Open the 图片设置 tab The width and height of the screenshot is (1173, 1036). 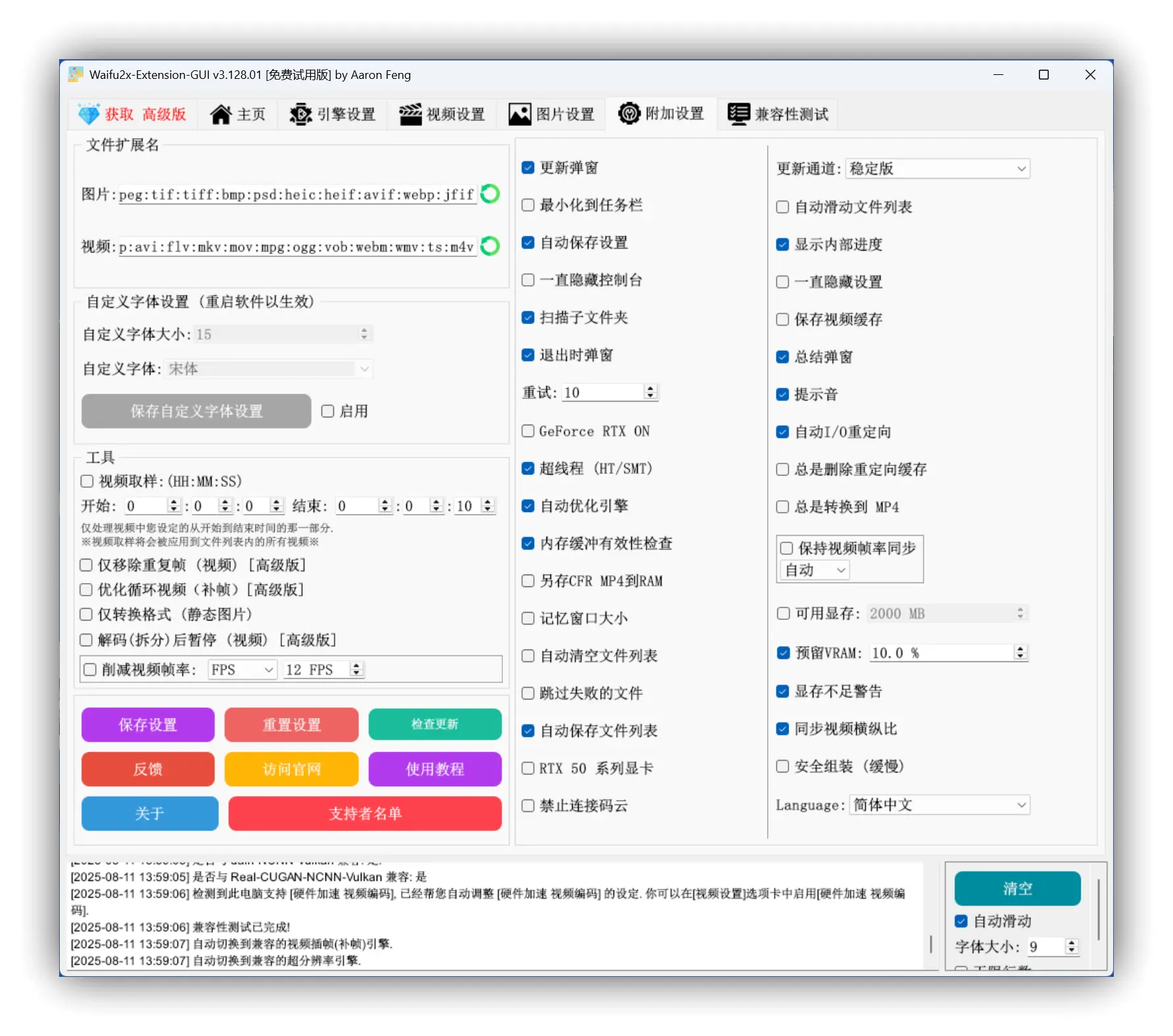pyautogui.click(x=552, y=114)
